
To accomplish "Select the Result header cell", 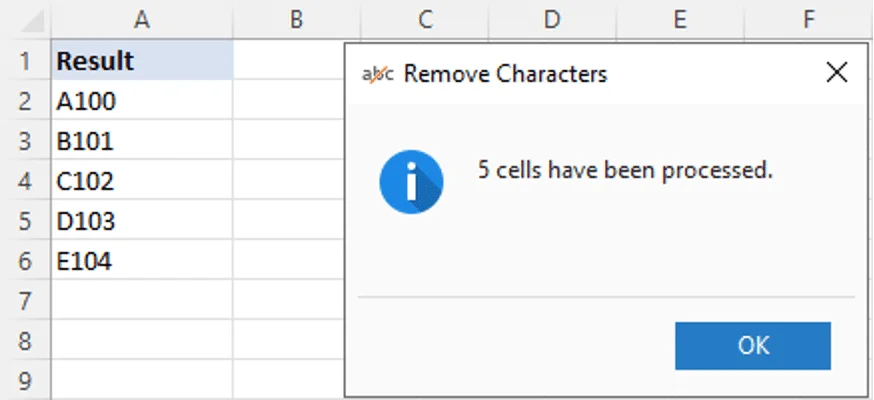I will click(x=141, y=61).
